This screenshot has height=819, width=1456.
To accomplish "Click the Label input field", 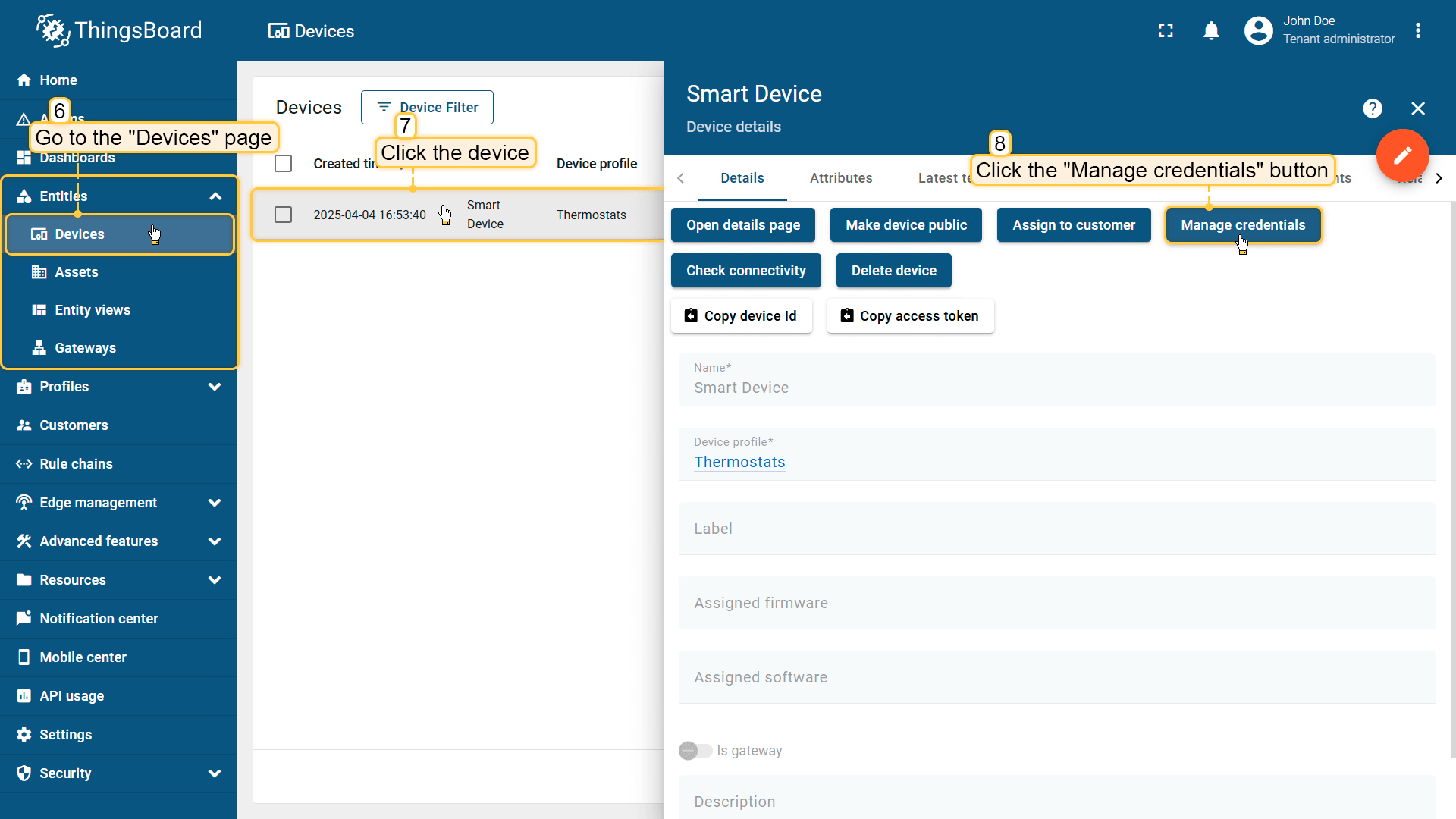I will tap(1056, 529).
